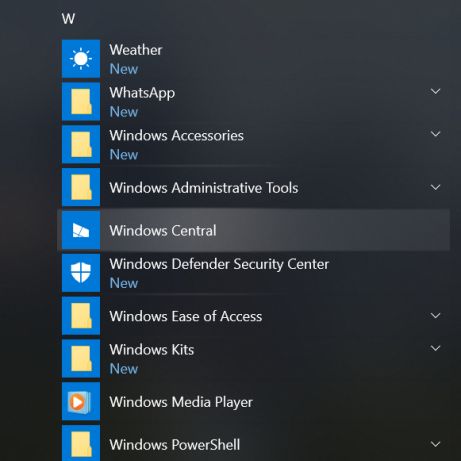Select the WhatsApp label text

[x=142, y=93]
